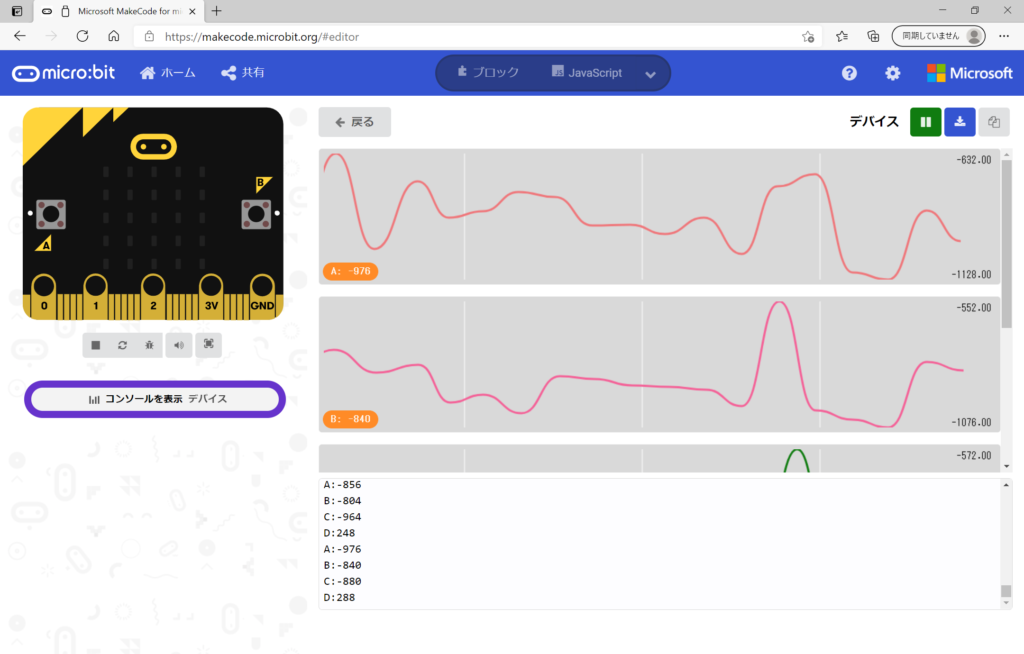Download the device data as CSV
The height and width of the screenshot is (654, 1024).
[x=959, y=122]
